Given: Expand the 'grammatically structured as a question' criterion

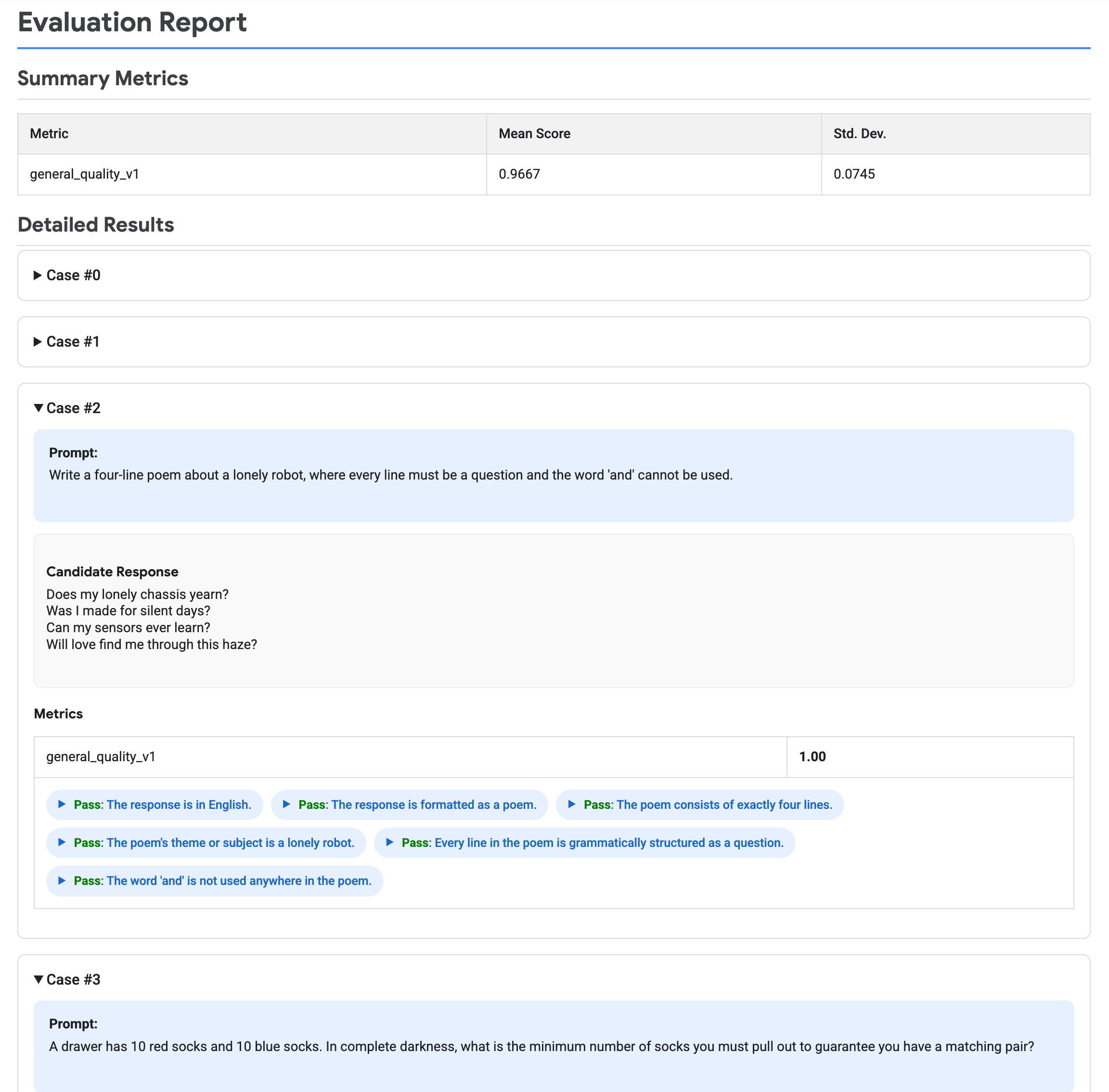Looking at the screenshot, I should pyautogui.click(x=585, y=843).
